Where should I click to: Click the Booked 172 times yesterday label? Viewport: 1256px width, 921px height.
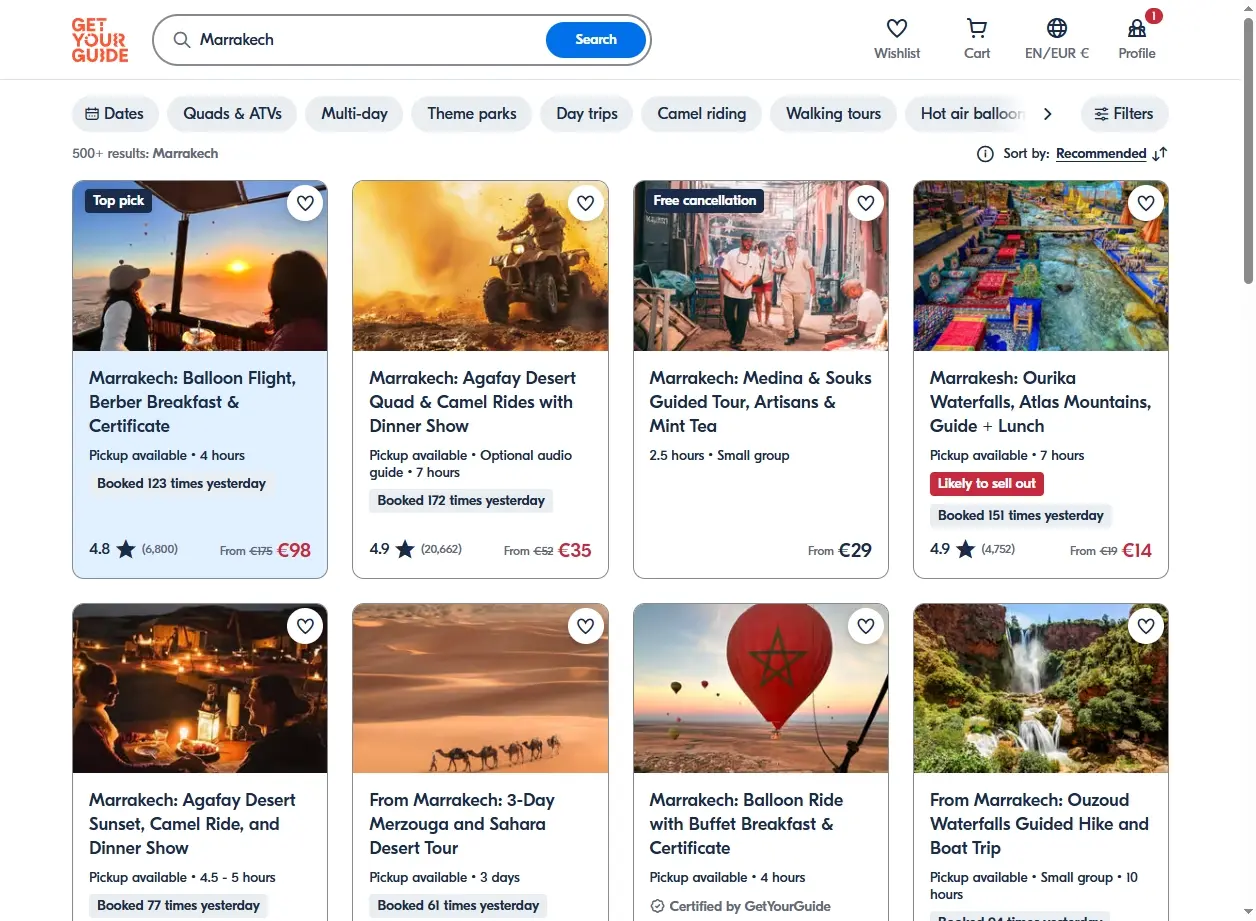coord(461,501)
